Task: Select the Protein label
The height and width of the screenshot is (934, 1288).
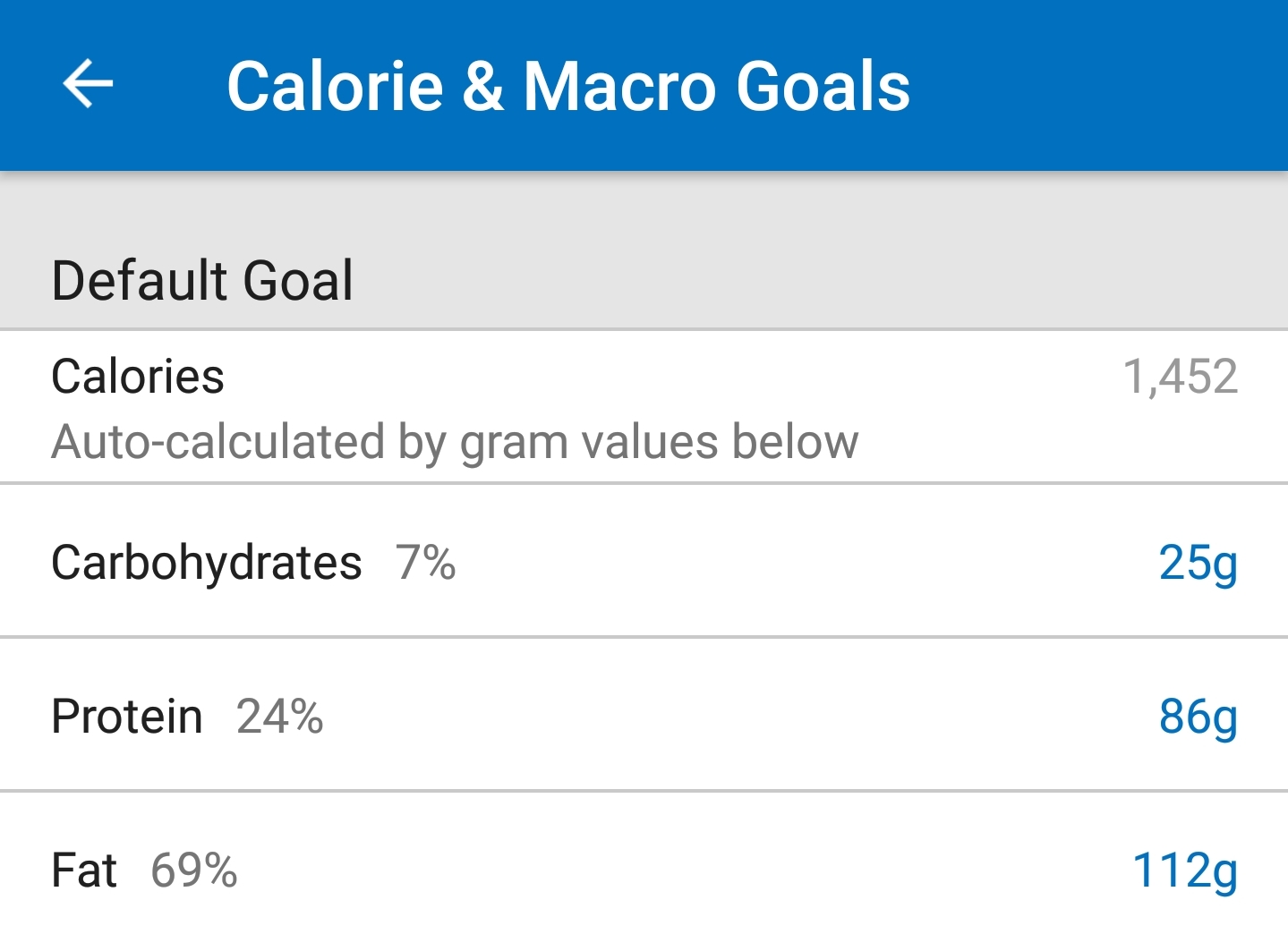Action: (x=127, y=717)
